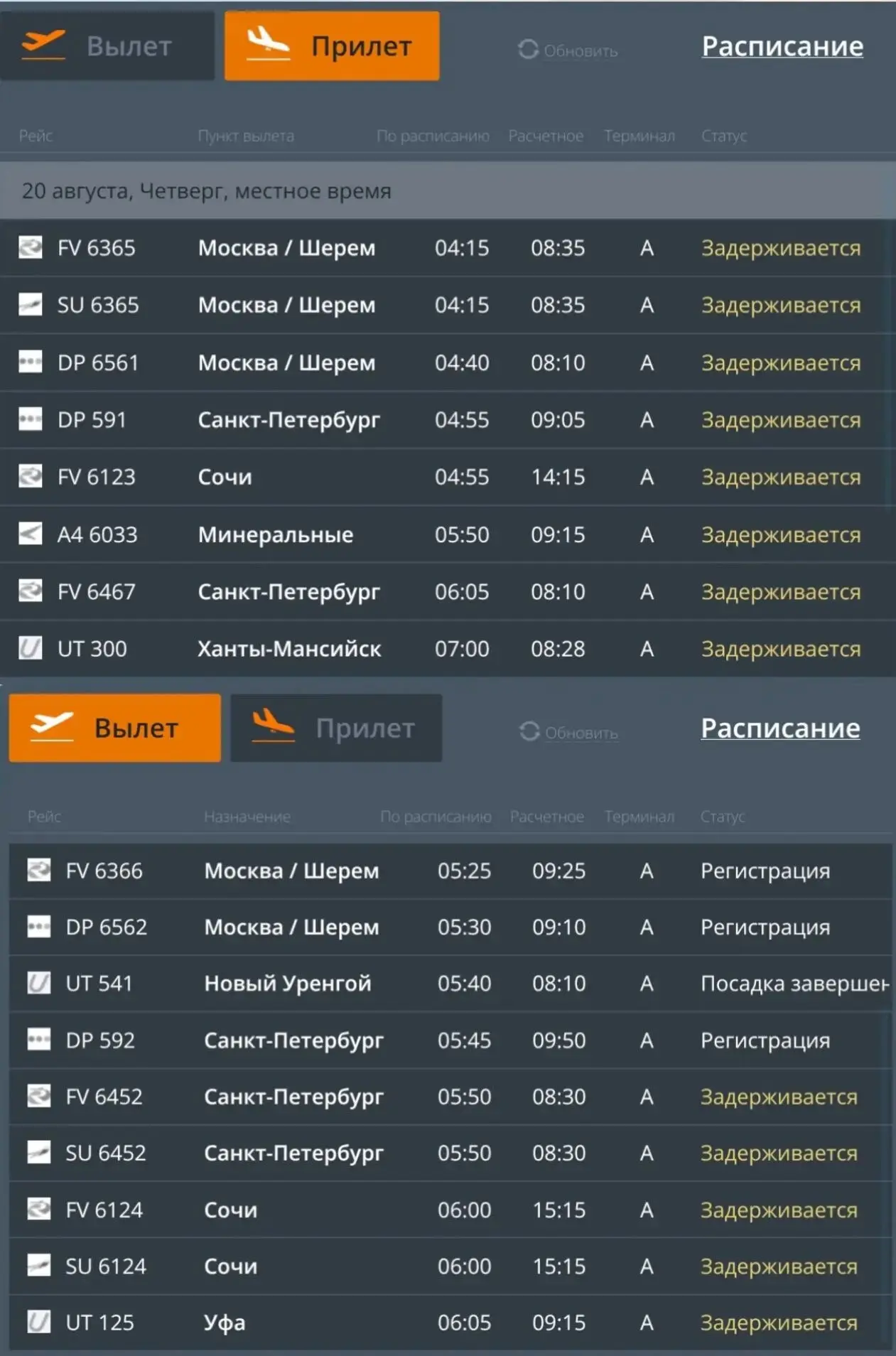Screen dimensions: 896x1356
Task: Open orange Вылет tab in lower board
Action: (114, 728)
